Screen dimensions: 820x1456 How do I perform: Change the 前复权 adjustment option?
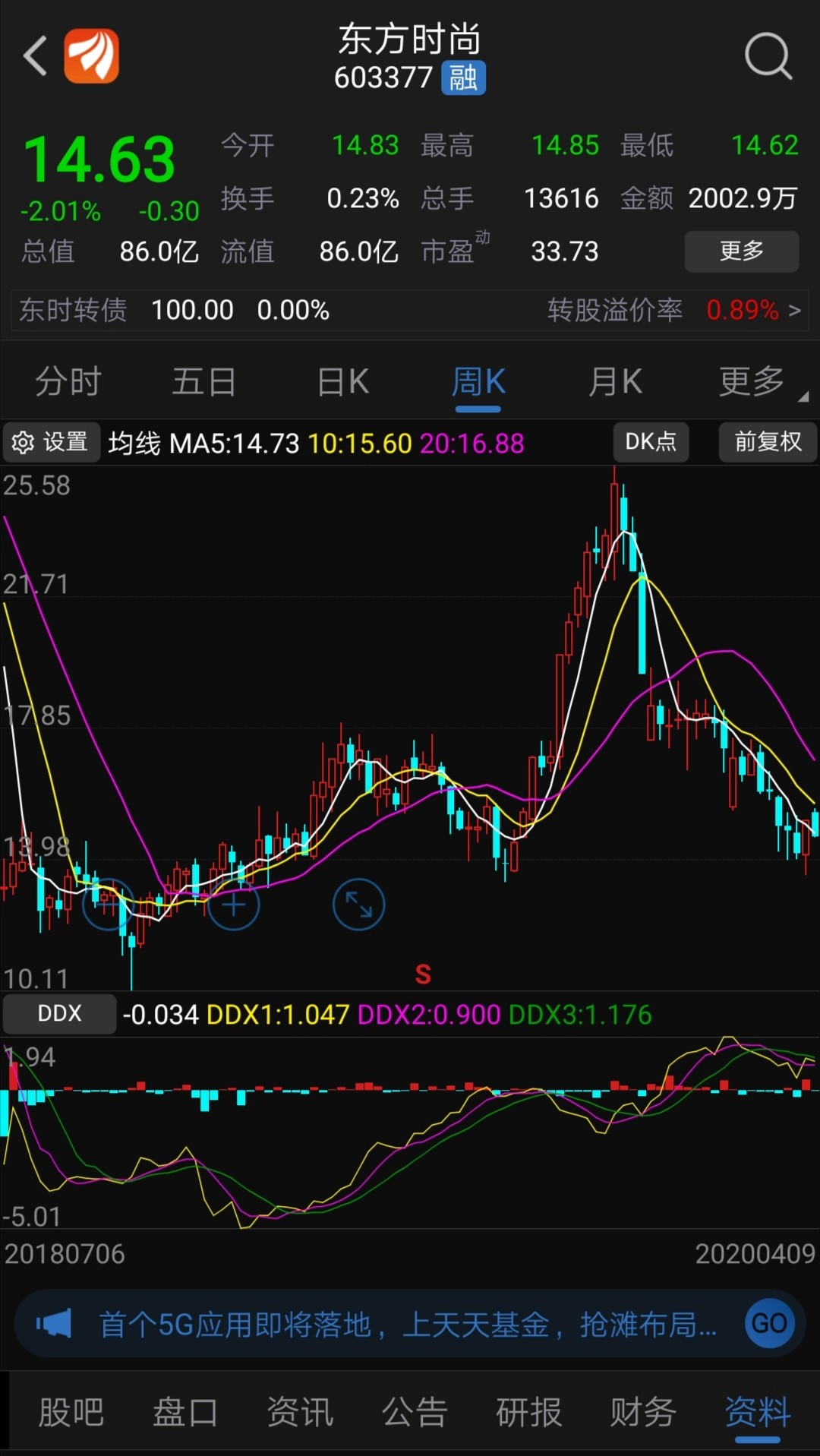click(768, 442)
